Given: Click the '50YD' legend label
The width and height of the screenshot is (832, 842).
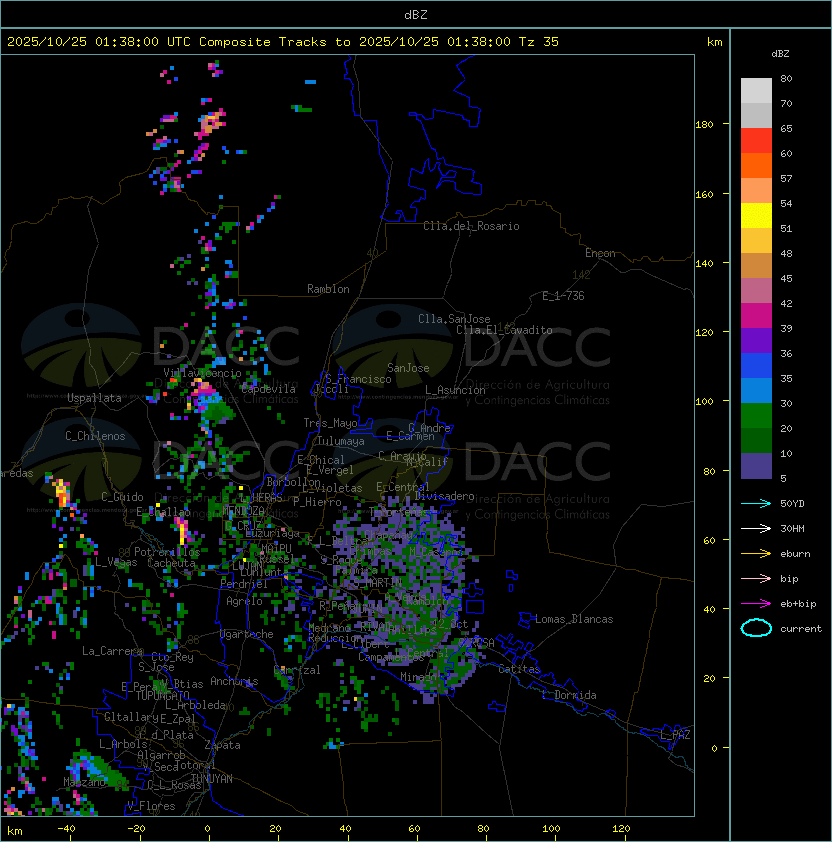Looking at the screenshot, I should [792, 504].
